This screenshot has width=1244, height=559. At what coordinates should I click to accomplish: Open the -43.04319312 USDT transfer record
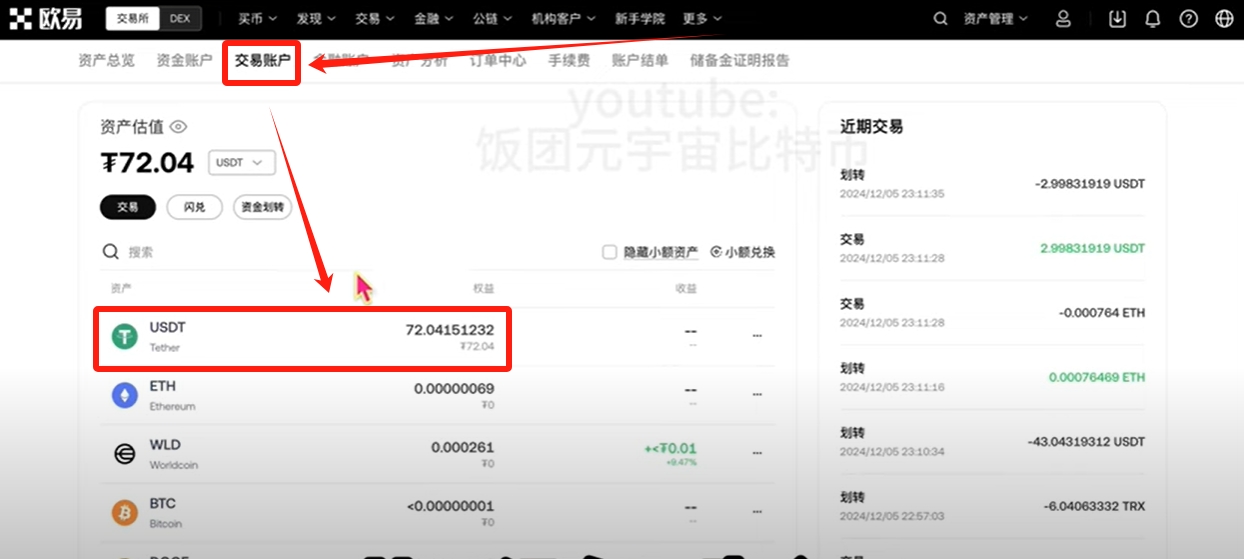(x=992, y=441)
